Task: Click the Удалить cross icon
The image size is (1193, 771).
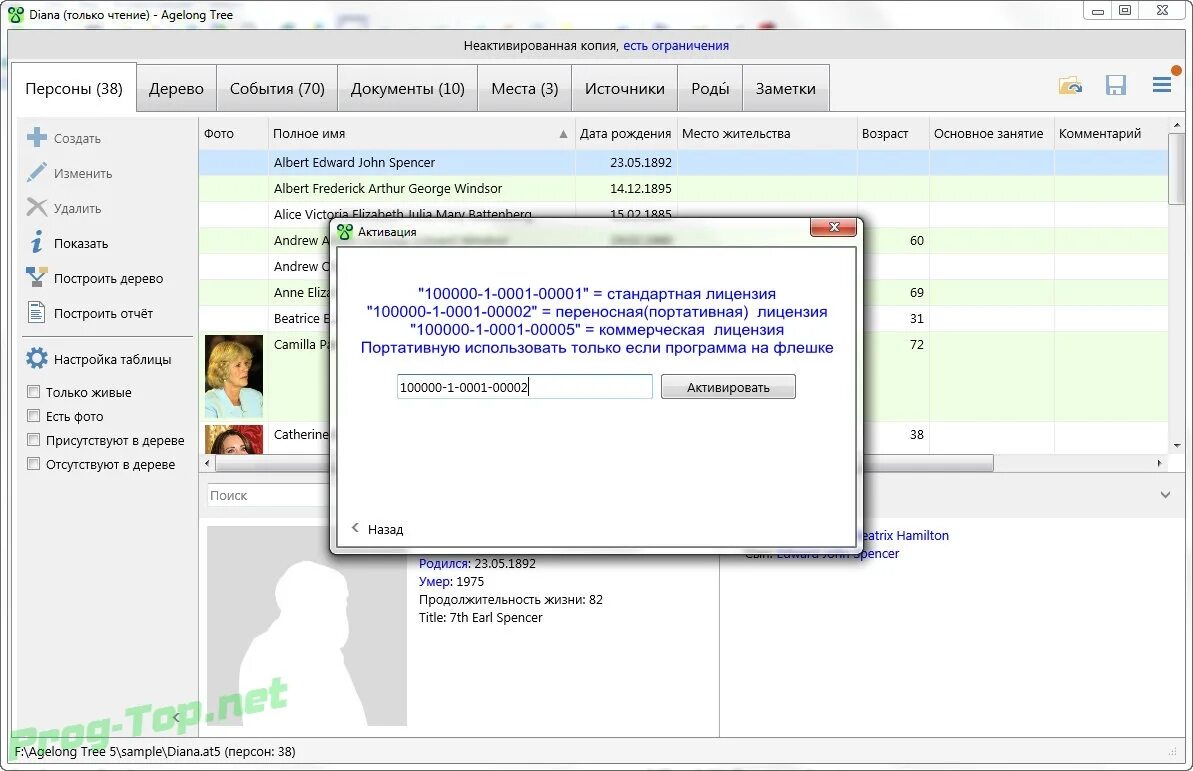Action: pyautogui.click(x=37, y=208)
